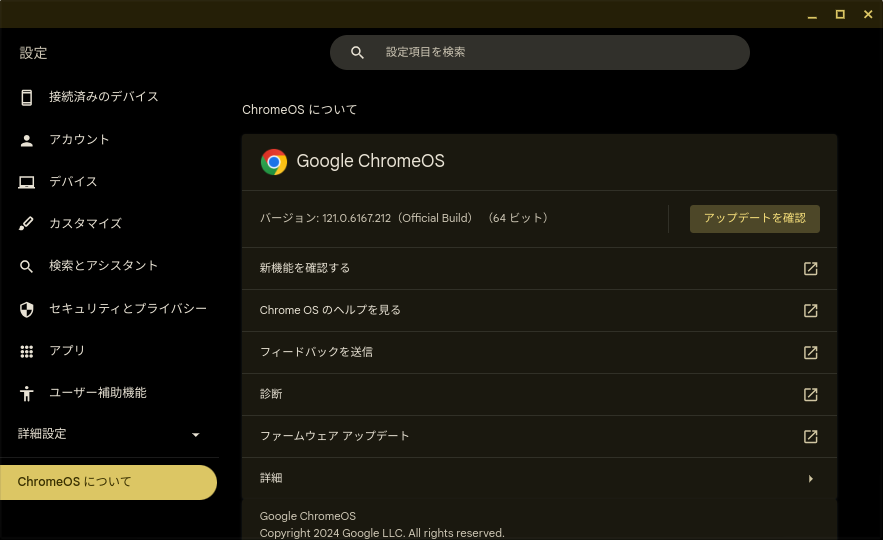Click the laptop icon beside デバイス

pos(26,182)
